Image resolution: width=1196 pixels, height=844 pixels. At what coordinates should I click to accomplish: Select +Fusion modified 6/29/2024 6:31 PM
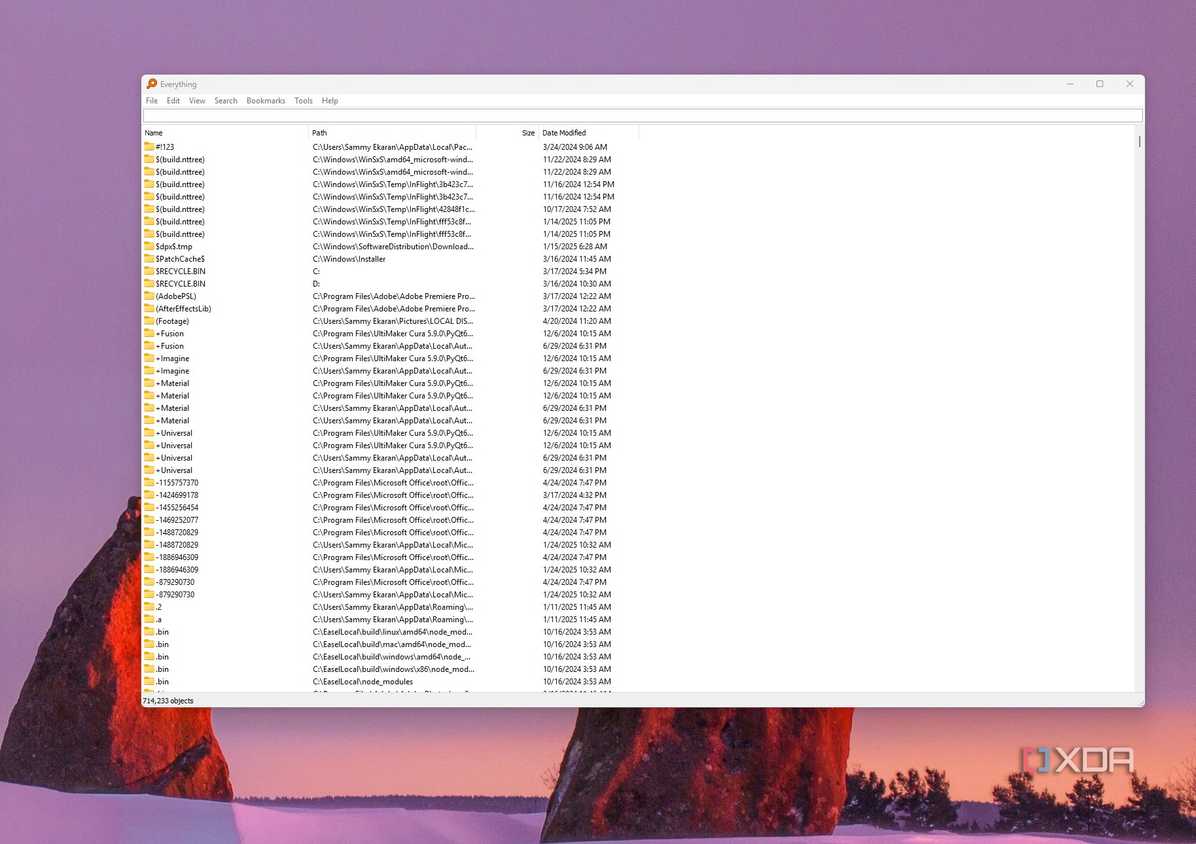[x=170, y=346]
